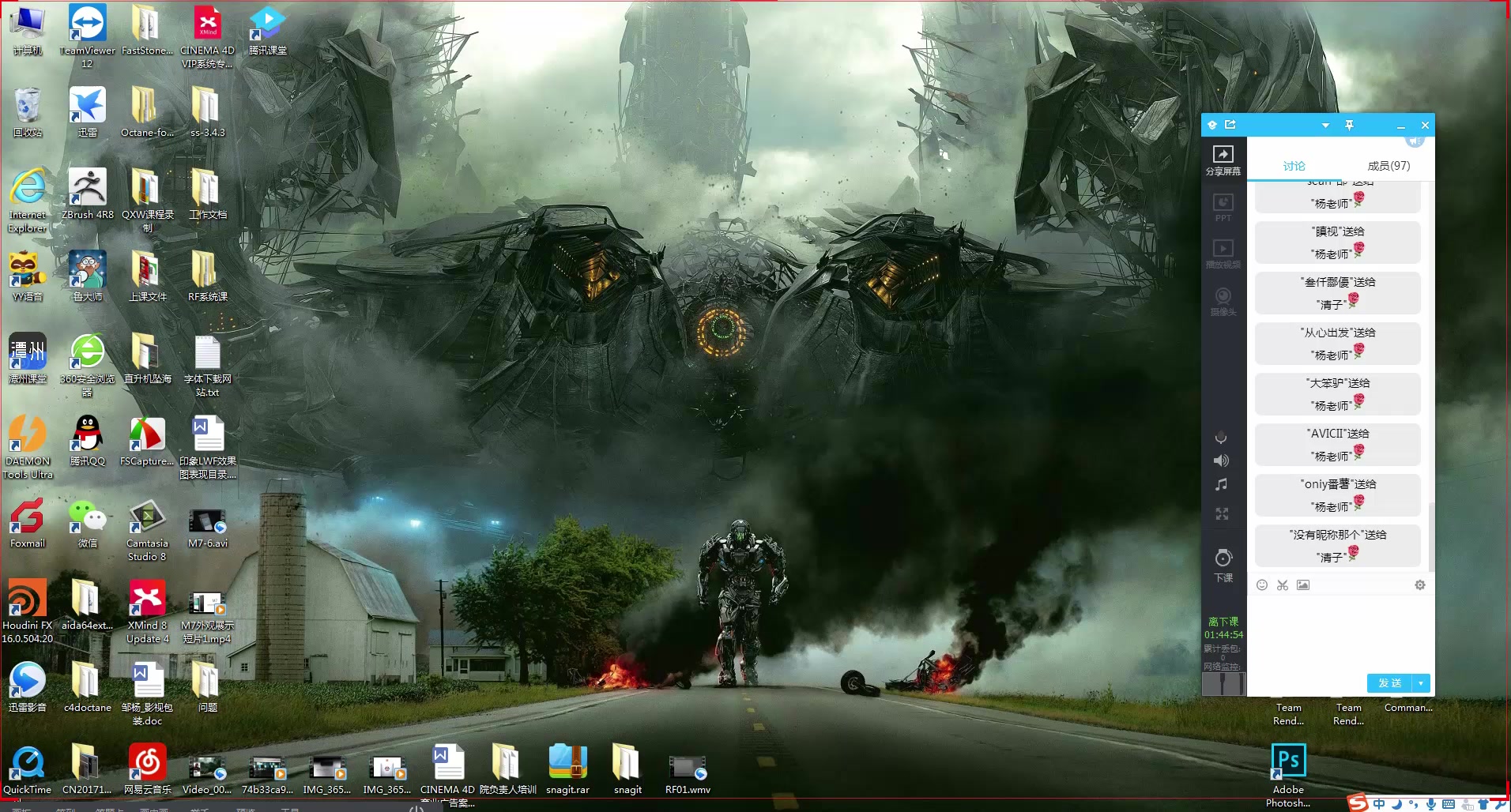Image resolution: width=1511 pixels, height=812 pixels.
Task: Click the scissors screenshot icon in chat toolbar
Action: pyautogui.click(x=1283, y=585)
